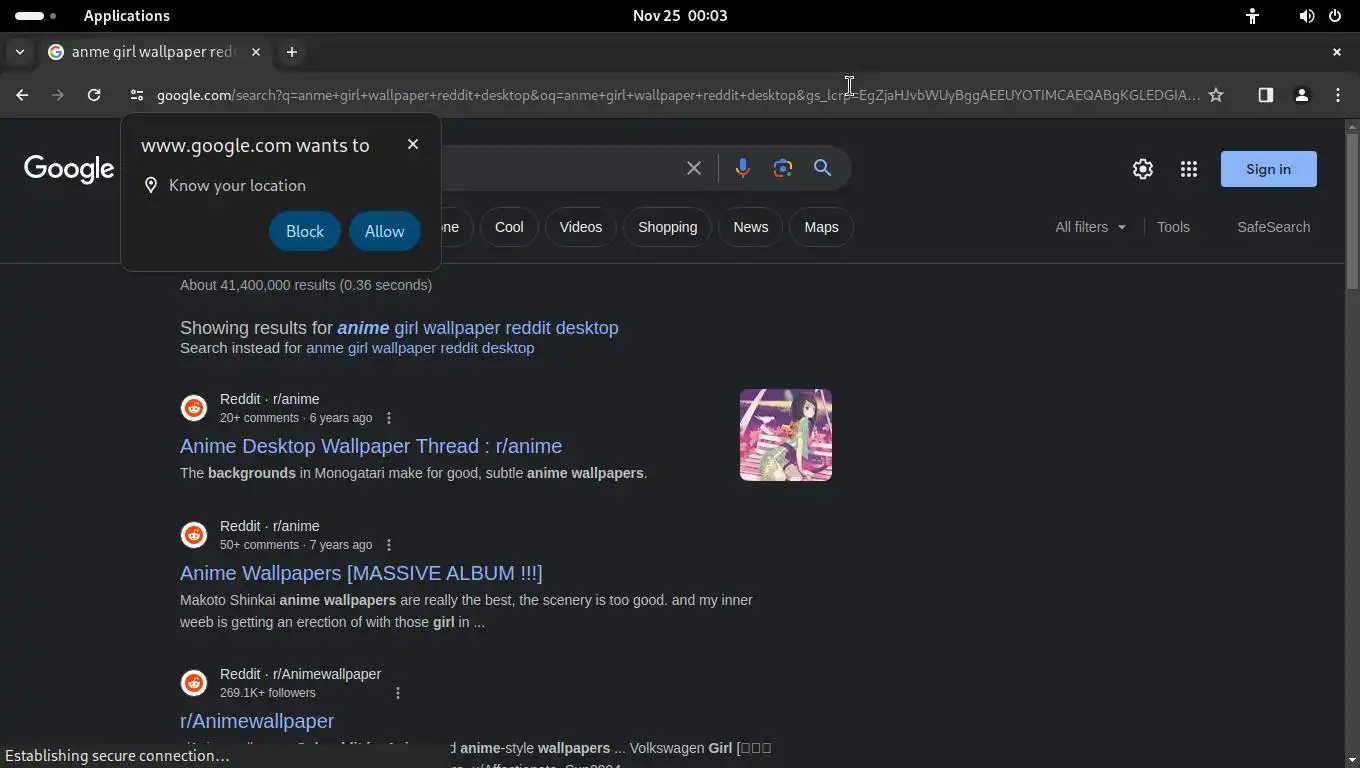Open the Chrome three-dot menu

[x=1338, y=95]
